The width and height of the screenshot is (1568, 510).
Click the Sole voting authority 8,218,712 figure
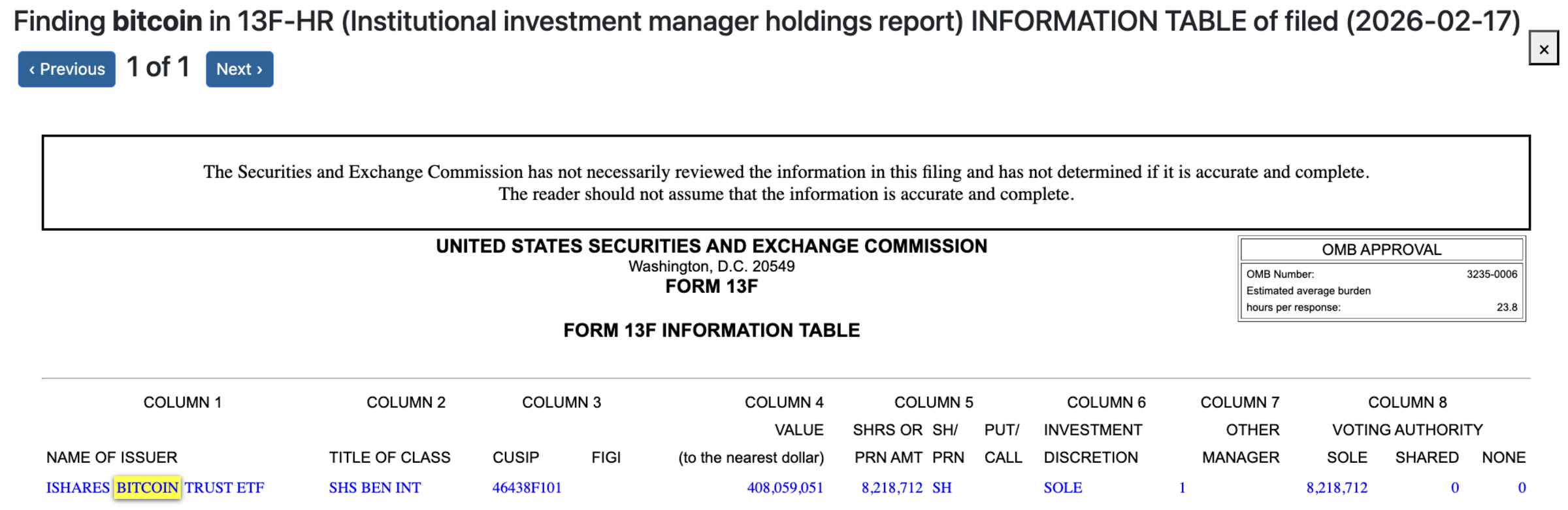[1337, 488]
